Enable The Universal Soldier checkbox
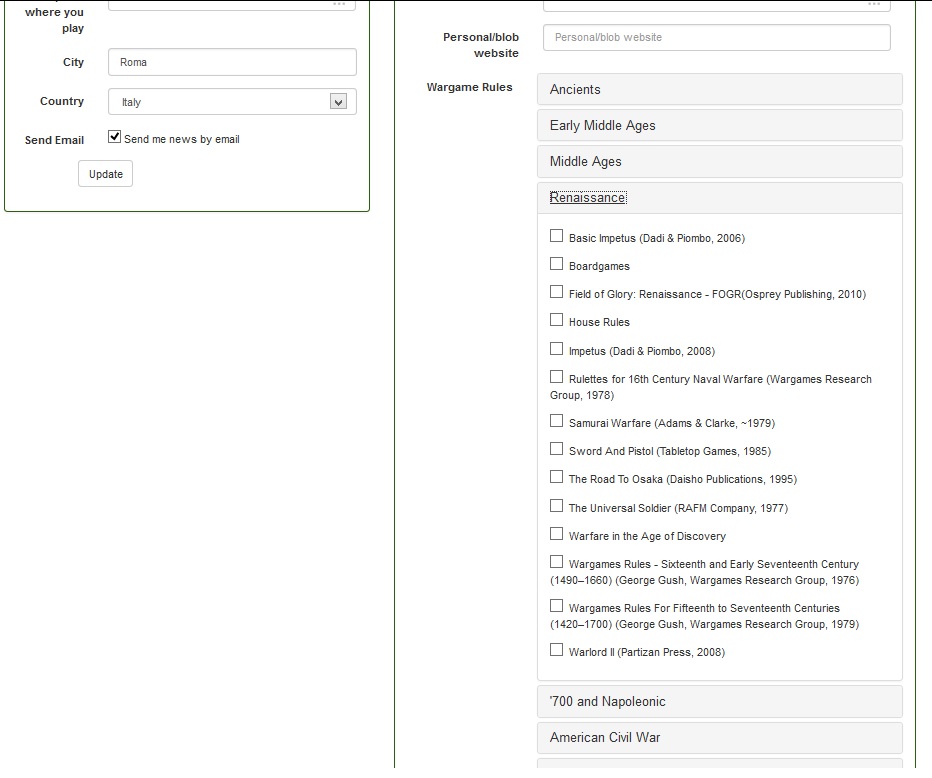The width and height of the screenshot is (932, 778). [556, 507]
